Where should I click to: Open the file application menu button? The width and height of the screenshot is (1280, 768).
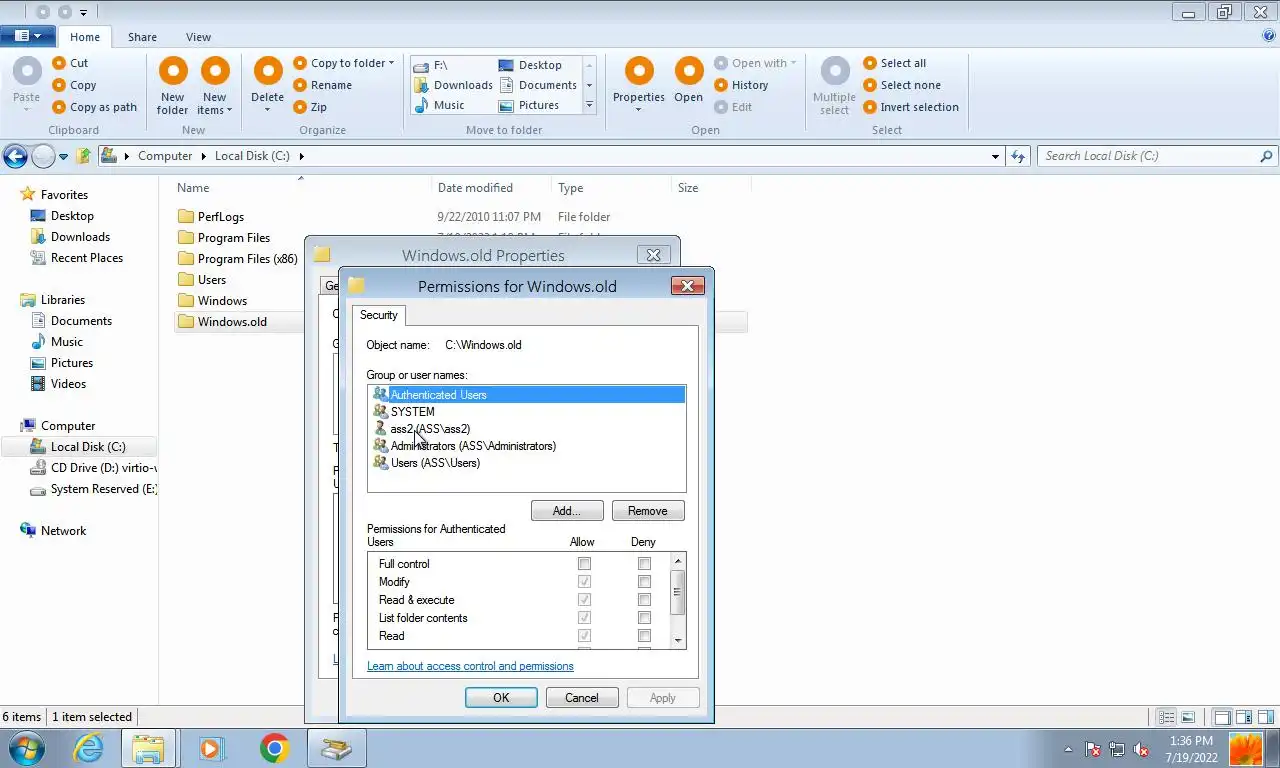[x=28, y=36]
